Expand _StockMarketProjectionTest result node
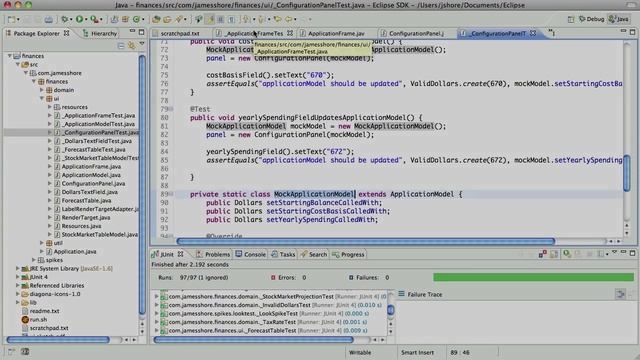Viewport: 640px width, 360px height. click(156, 296)
